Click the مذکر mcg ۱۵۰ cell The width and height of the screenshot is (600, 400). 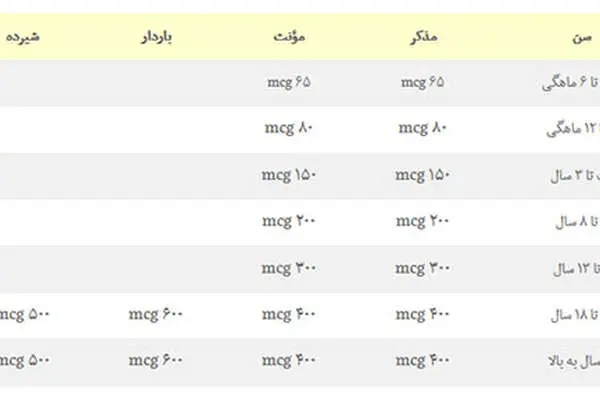pos(422,175)
